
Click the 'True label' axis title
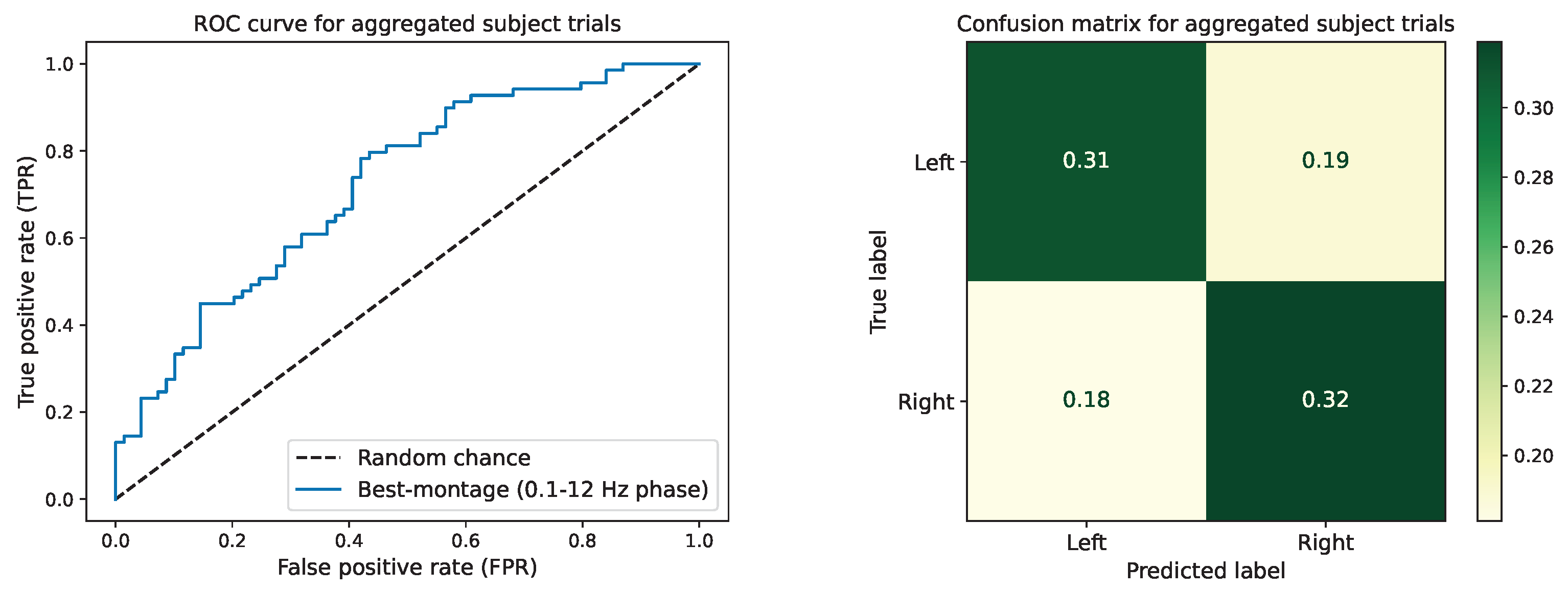pyautogui.click(x=878, y=281)
